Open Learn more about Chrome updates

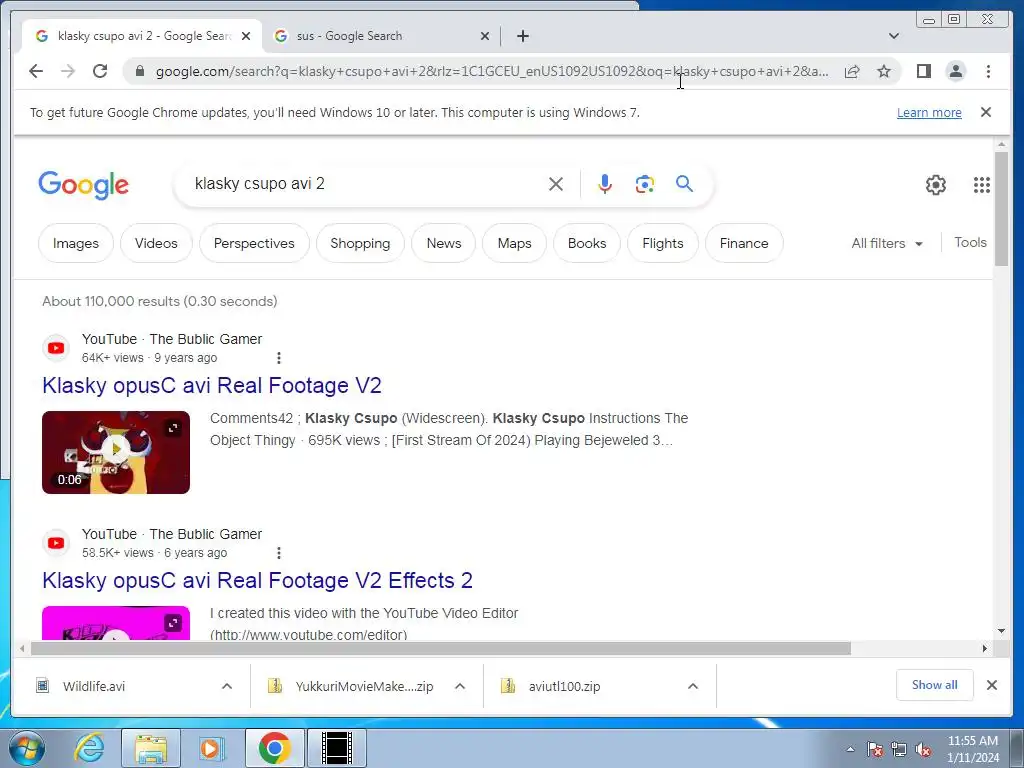pos(929,112)
